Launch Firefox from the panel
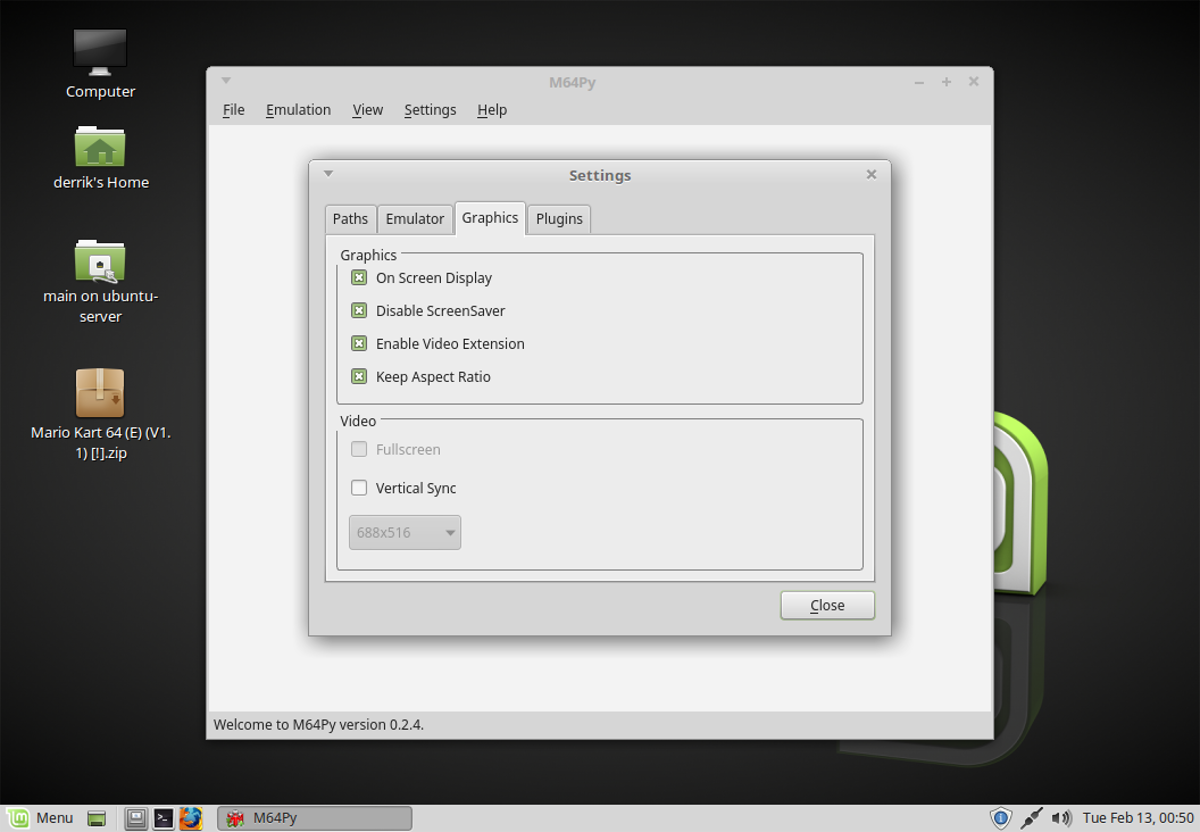Screen dimensions: 1200x832 pyautogui.click(x=191, y=819)
